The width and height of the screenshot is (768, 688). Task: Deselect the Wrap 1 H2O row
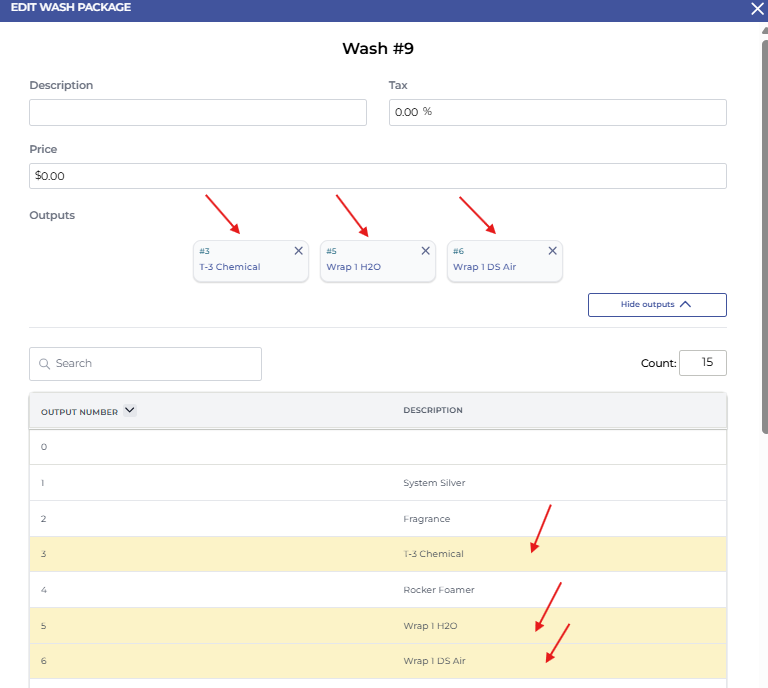pyautogui.click(x=378, y=626)
